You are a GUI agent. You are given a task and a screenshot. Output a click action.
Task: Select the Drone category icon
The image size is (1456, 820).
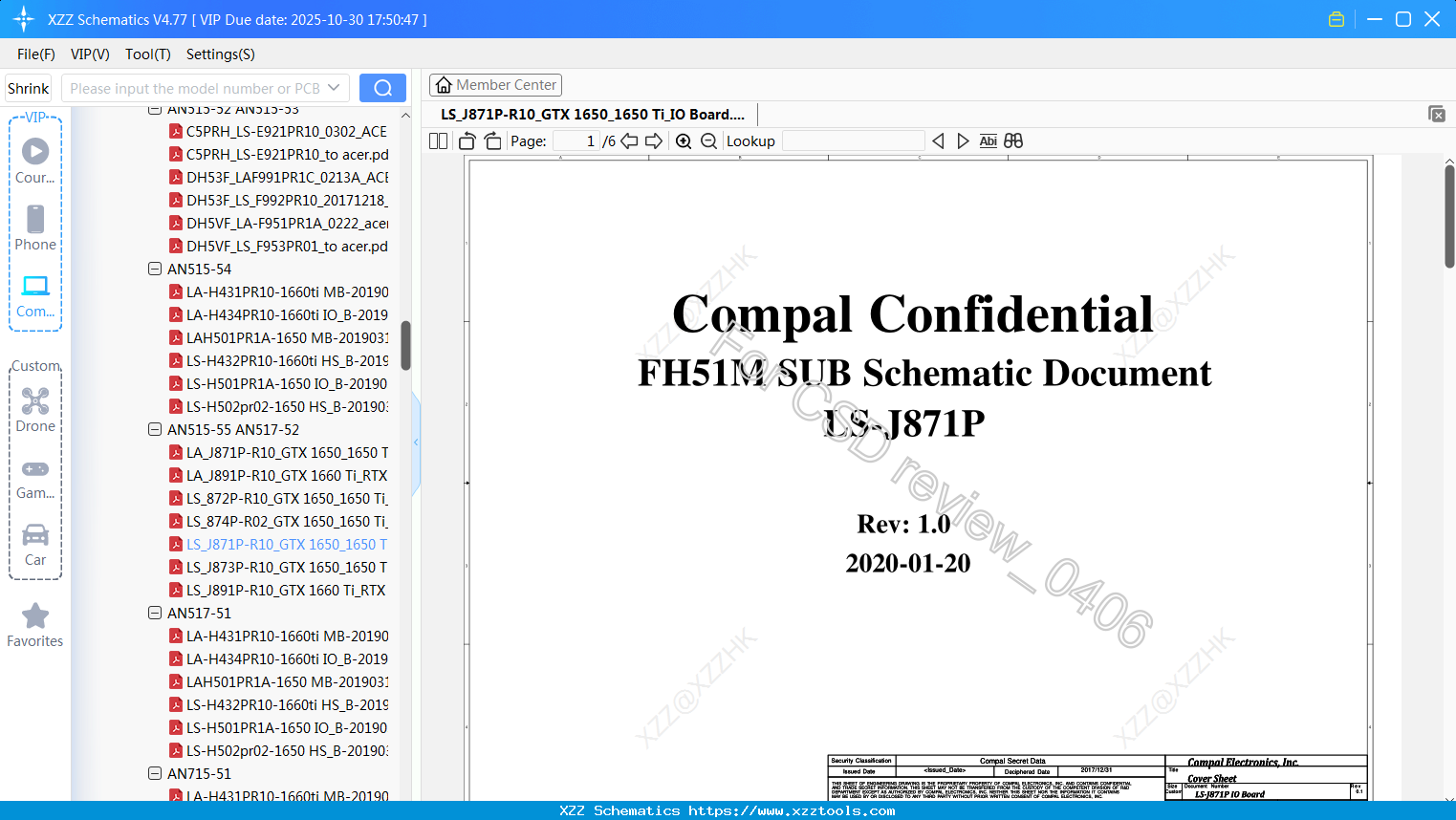(35, 409)
